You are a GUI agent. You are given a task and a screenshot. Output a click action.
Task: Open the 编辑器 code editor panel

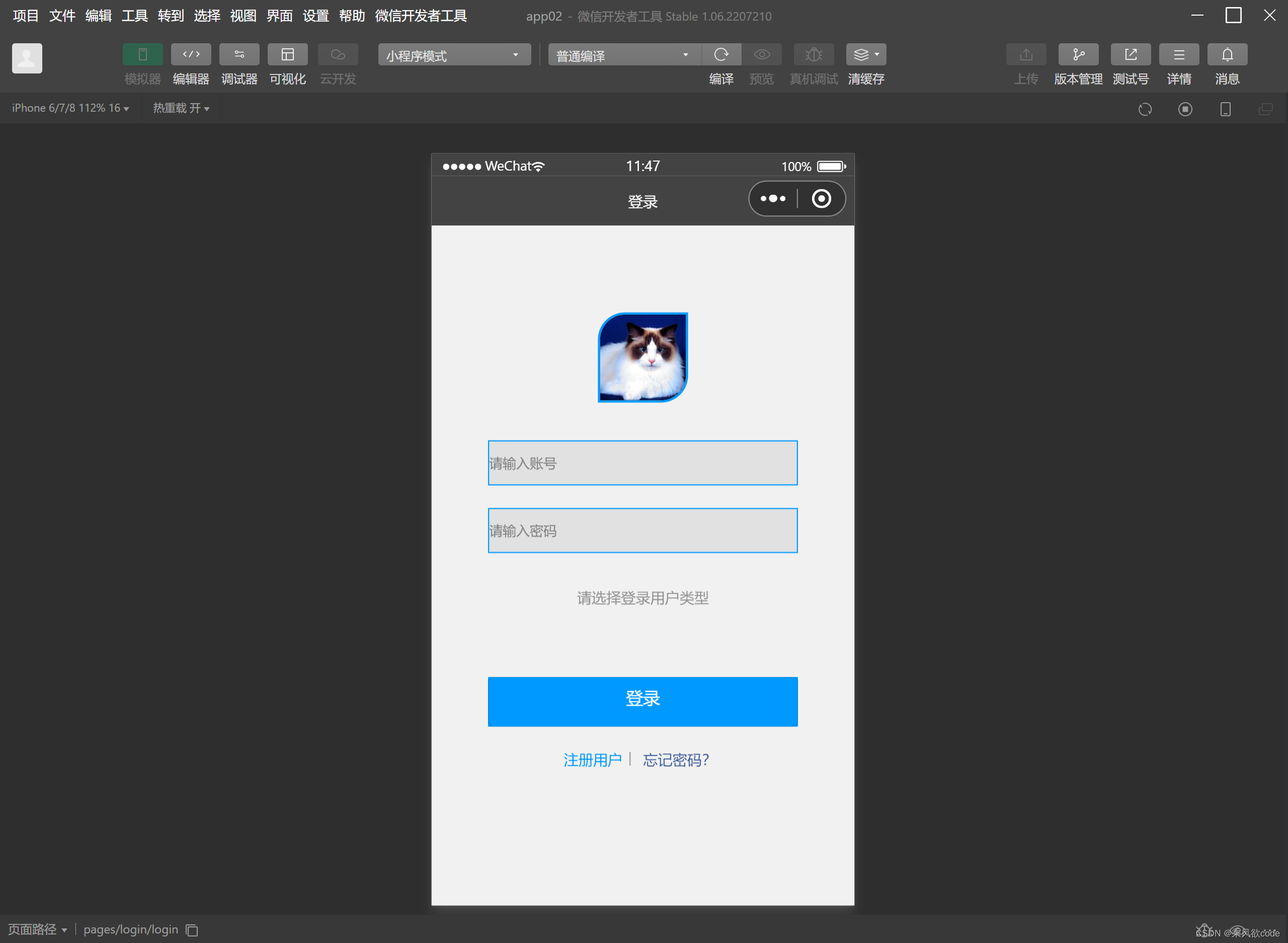pos(191,63)
